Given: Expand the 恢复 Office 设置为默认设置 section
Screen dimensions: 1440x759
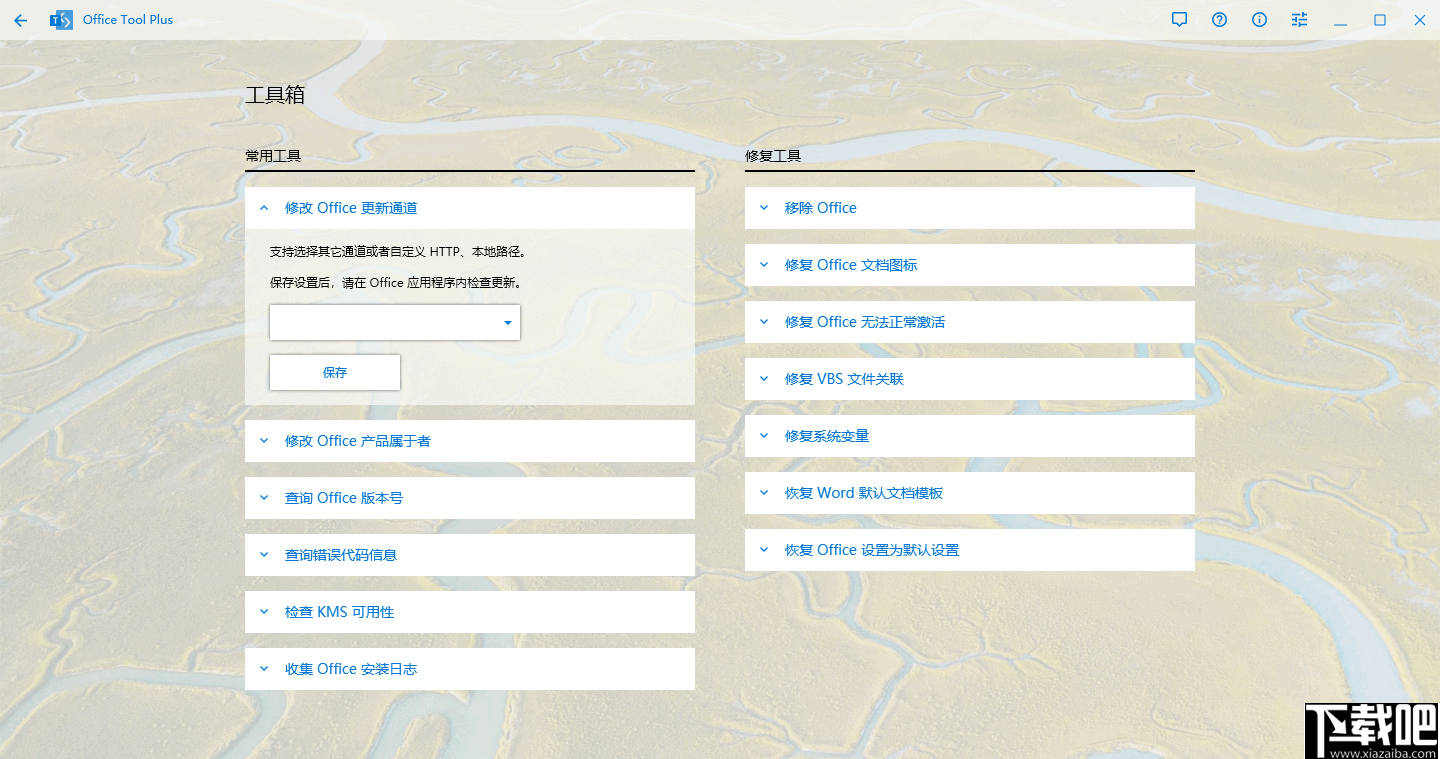Looking at the screenshot, I should click(764, 549).
